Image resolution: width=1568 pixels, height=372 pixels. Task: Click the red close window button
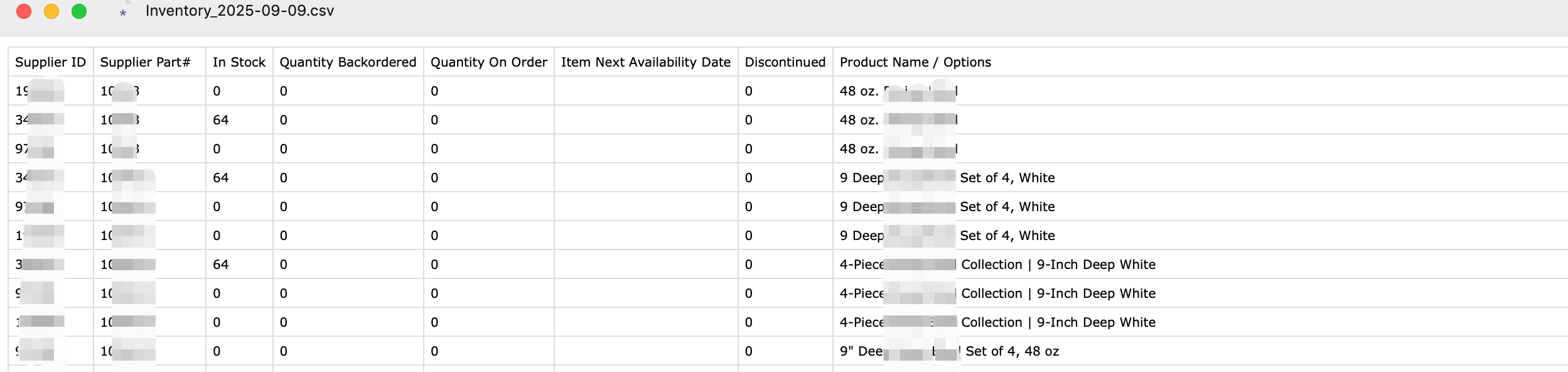coord(24,11)
